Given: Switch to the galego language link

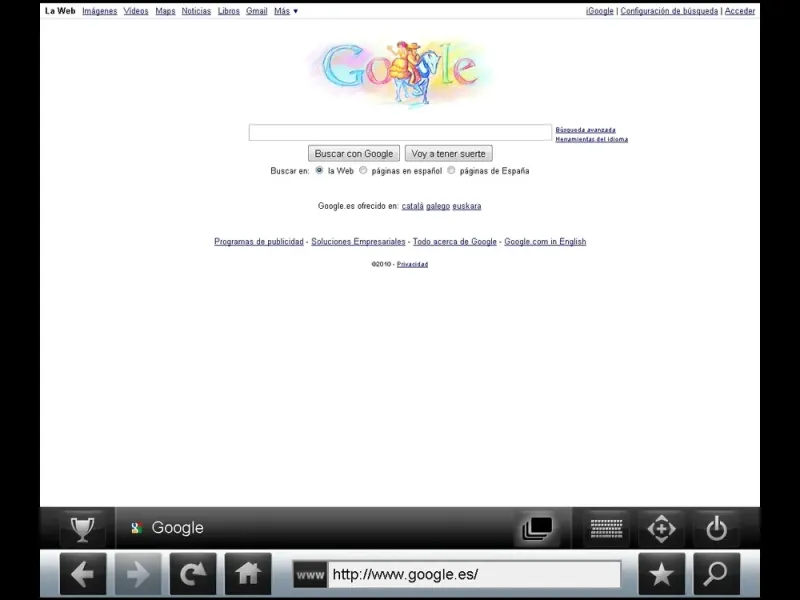Looking at the screenshot, I should 438,206.
